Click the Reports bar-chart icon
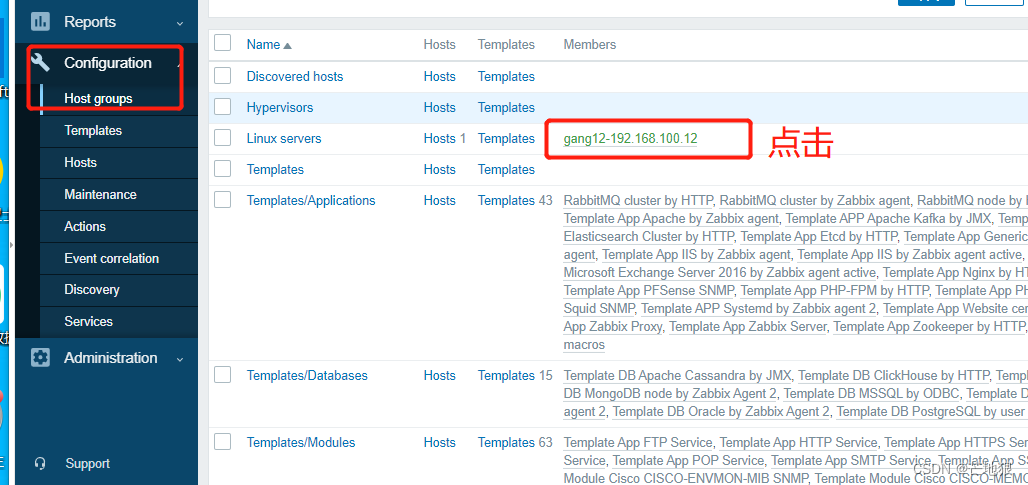 [41, 22]
